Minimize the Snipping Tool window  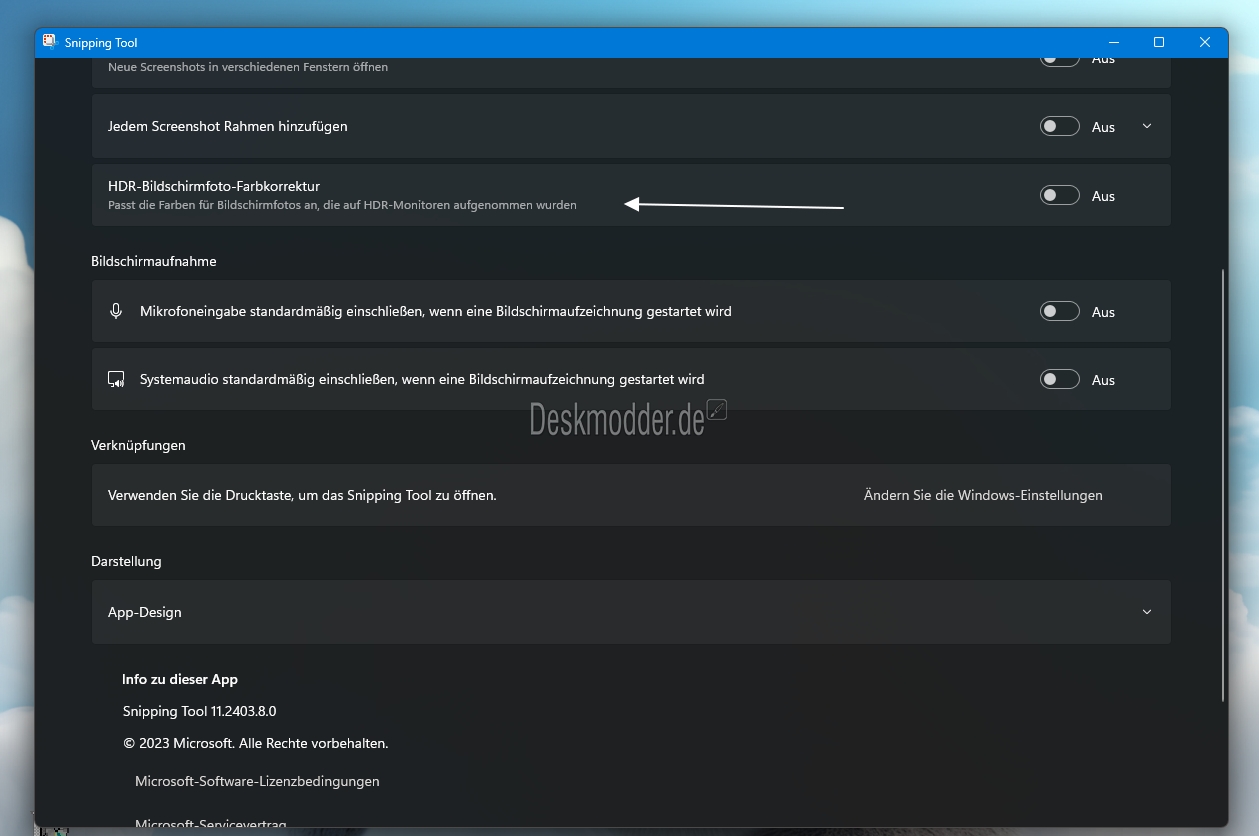1113,42
